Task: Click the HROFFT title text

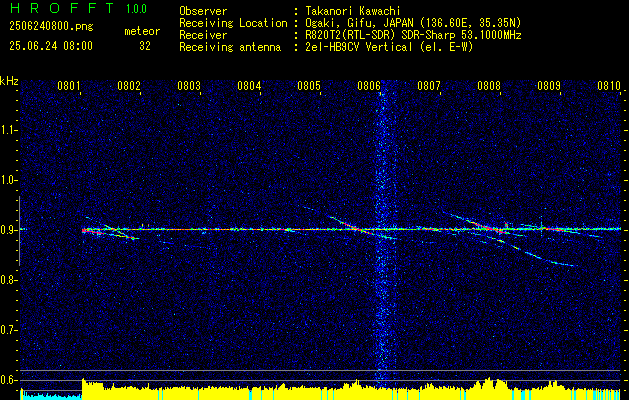Action: (x=61, y=8)
